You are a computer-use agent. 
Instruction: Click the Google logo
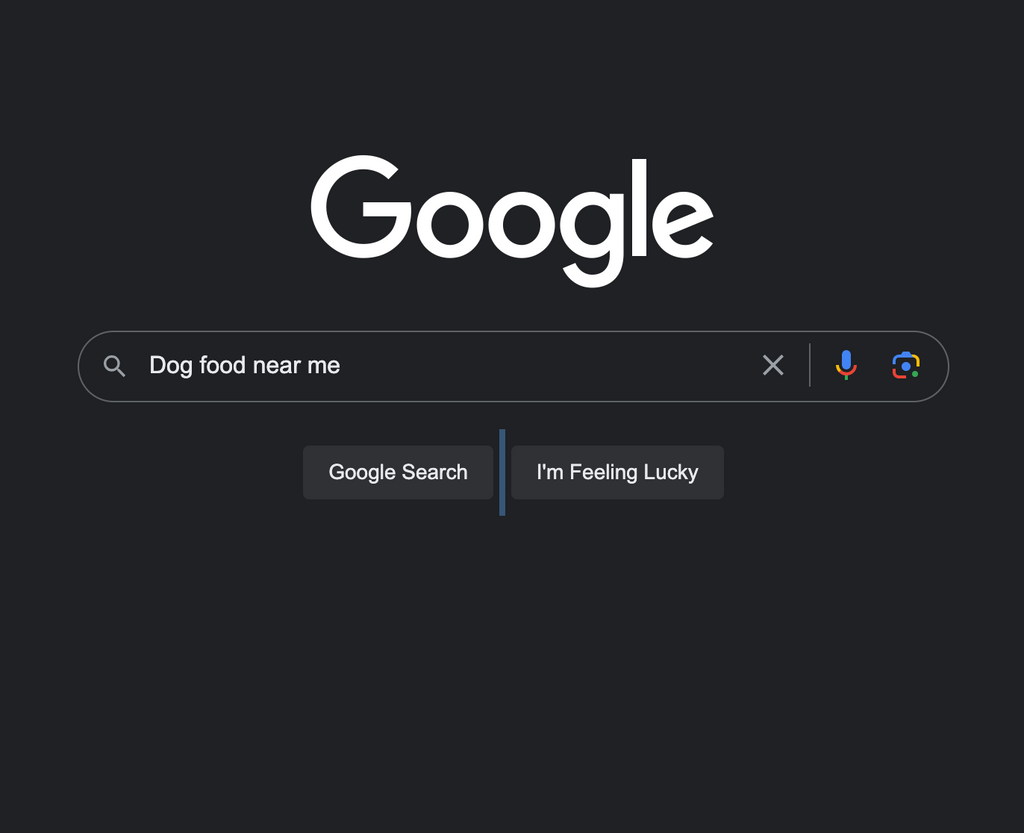click(512, 221)
